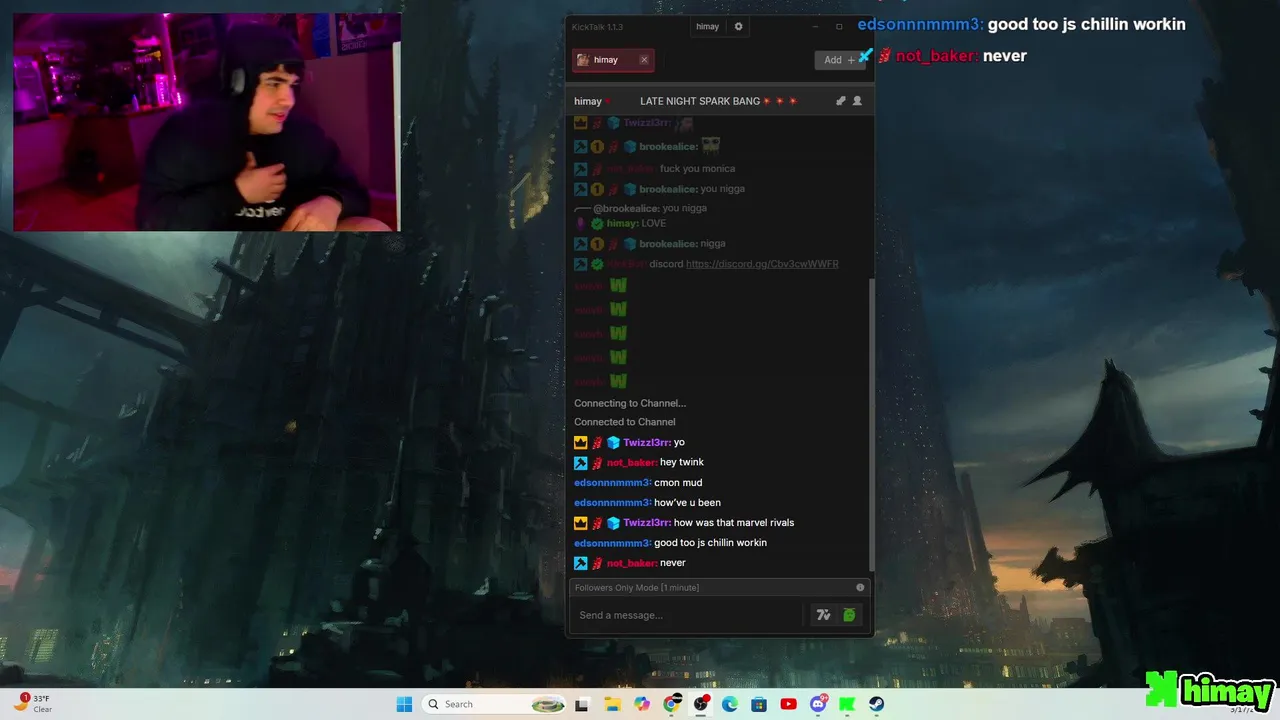Open Steam from the taskbar
Image resolution: width=1280 pixels, height=720 pixels.
[877, 704]
